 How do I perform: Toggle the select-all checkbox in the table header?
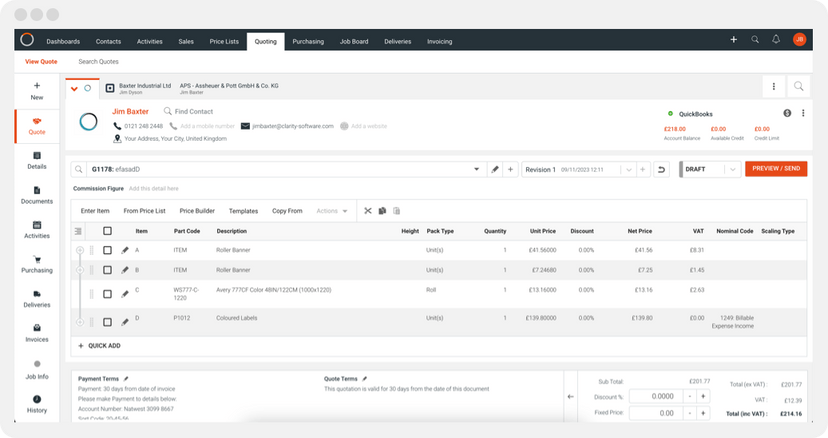[x=108, y=231]
